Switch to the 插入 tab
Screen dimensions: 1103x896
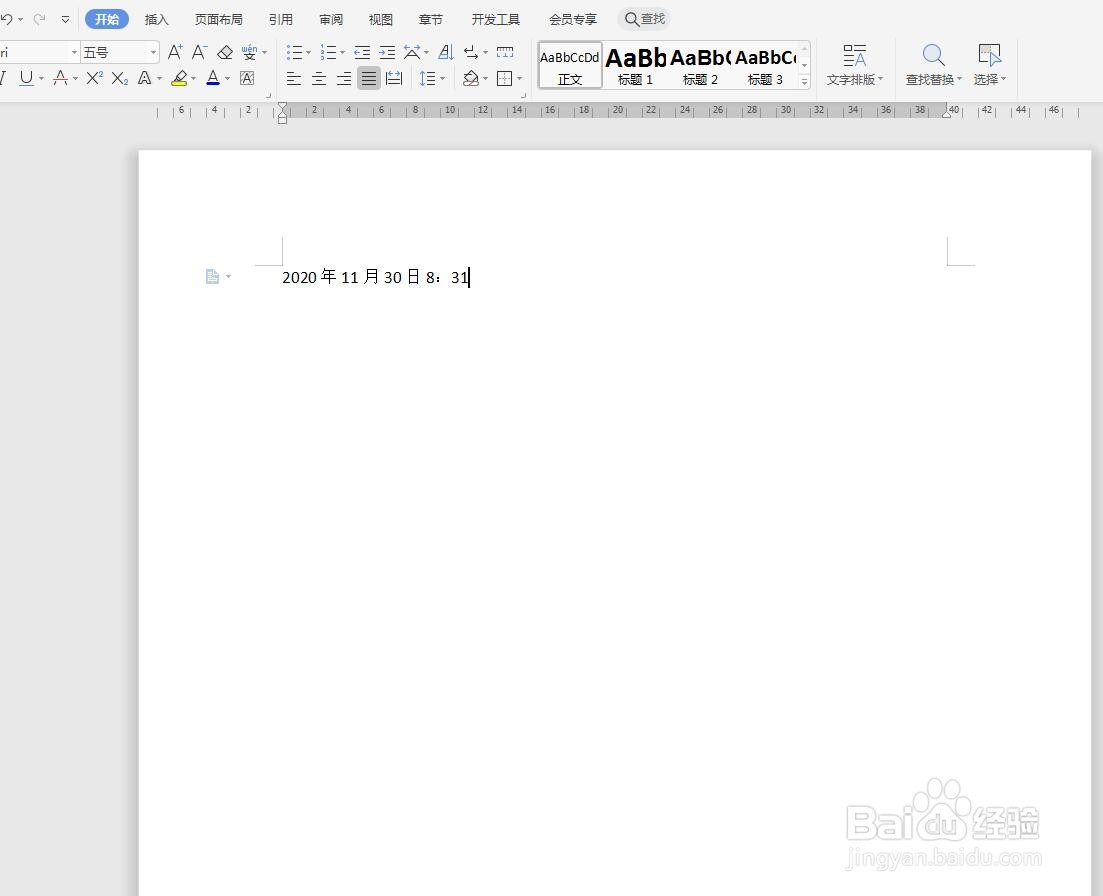(x=156, y=19)
